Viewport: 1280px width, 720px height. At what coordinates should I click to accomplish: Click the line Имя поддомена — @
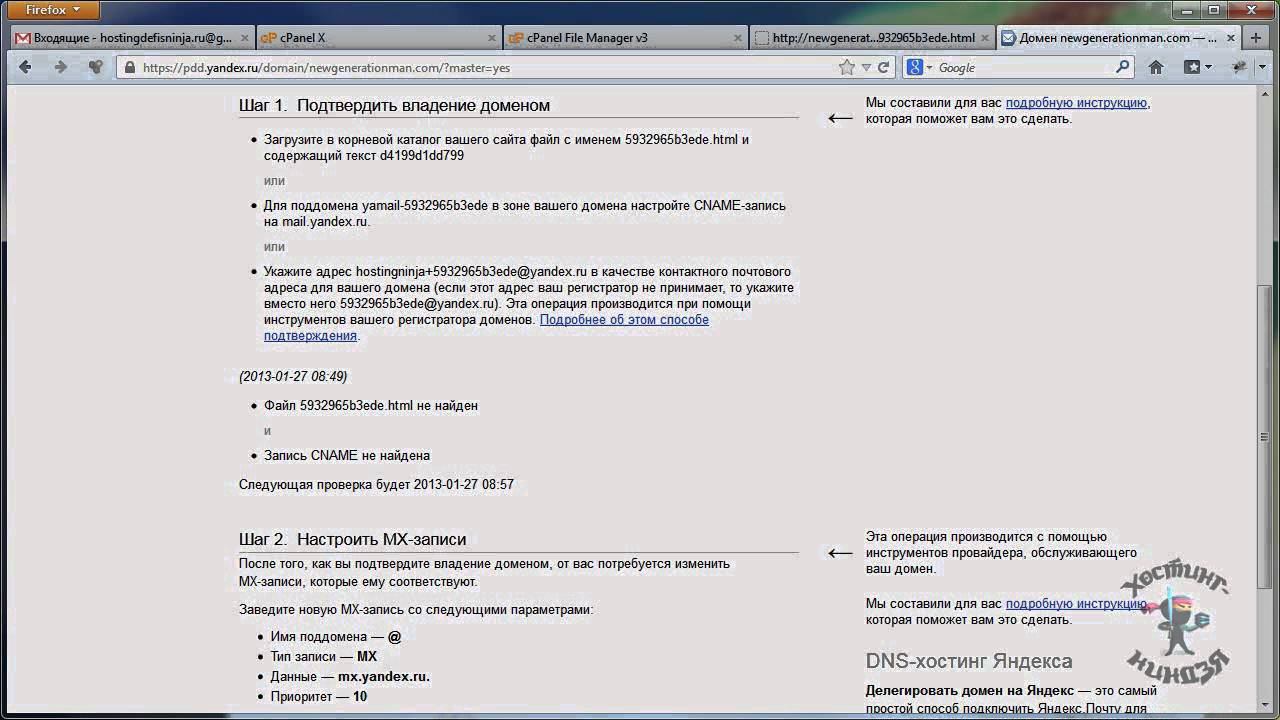point(336,637)
